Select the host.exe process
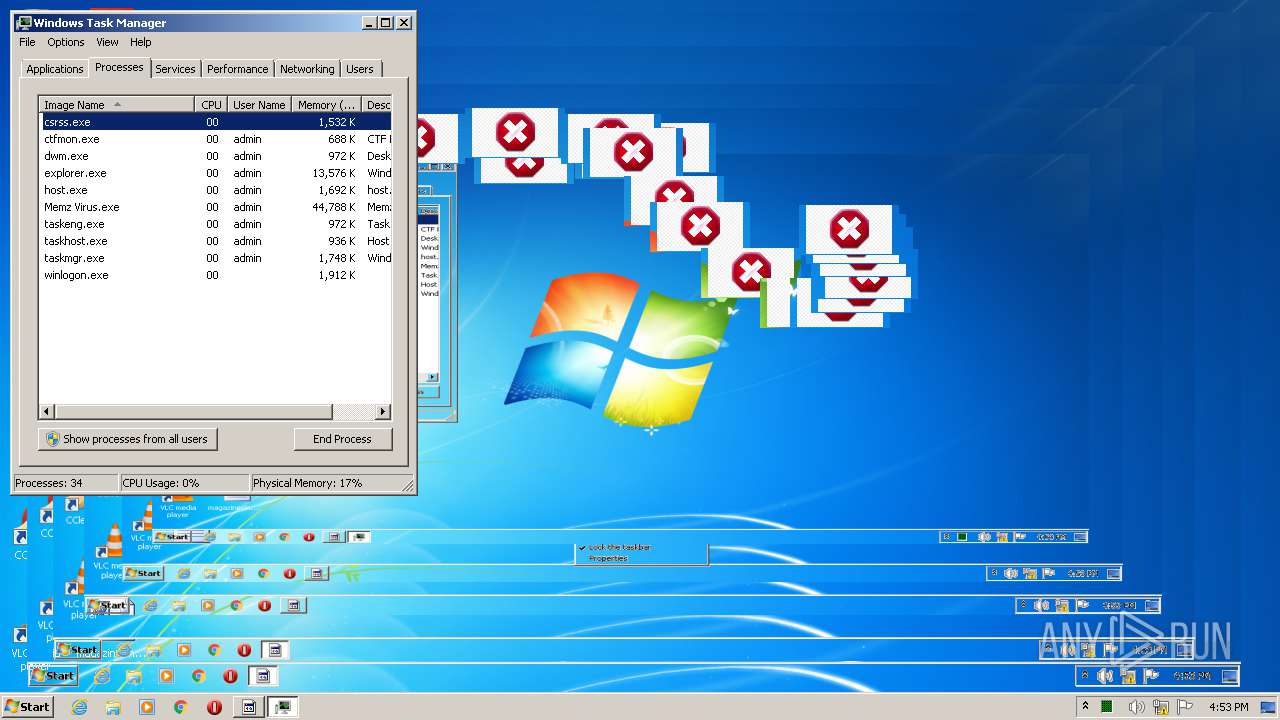Screen dimensions: 1280x720 (x=215, y=190)
